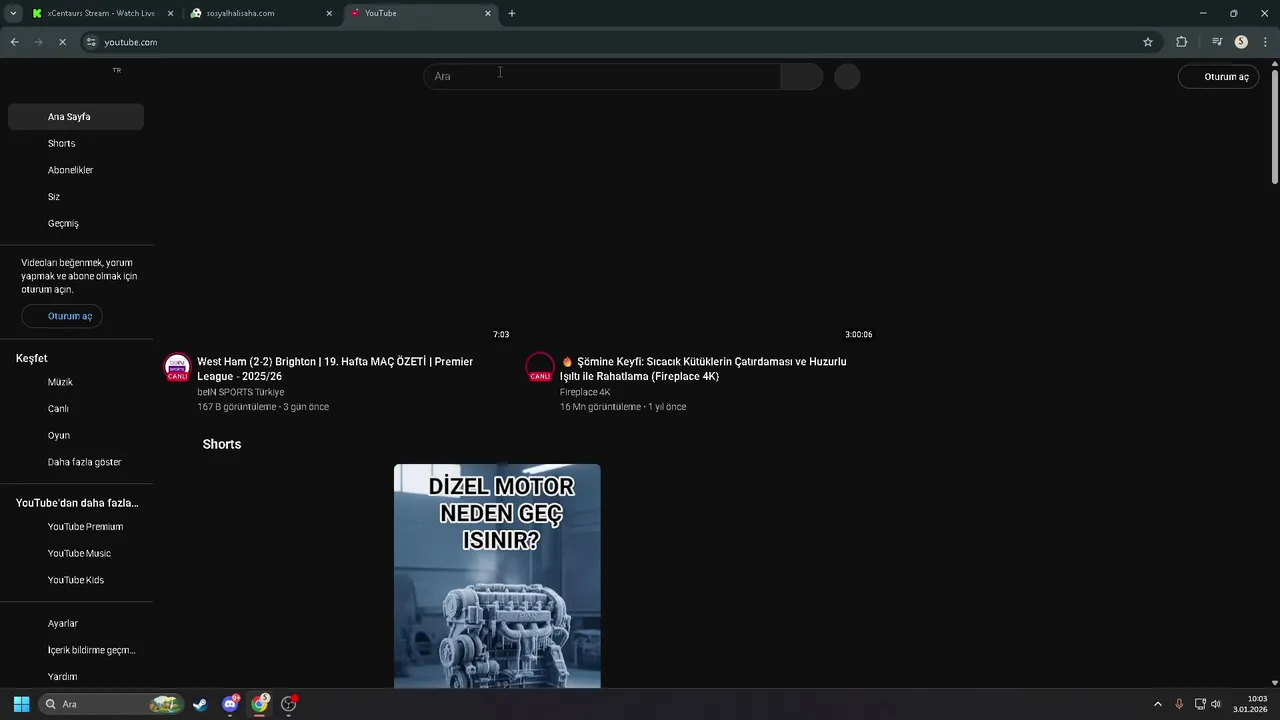Select the YouTube tab
This screenshot has width=1280, height=720.
(x=420, y=13)
